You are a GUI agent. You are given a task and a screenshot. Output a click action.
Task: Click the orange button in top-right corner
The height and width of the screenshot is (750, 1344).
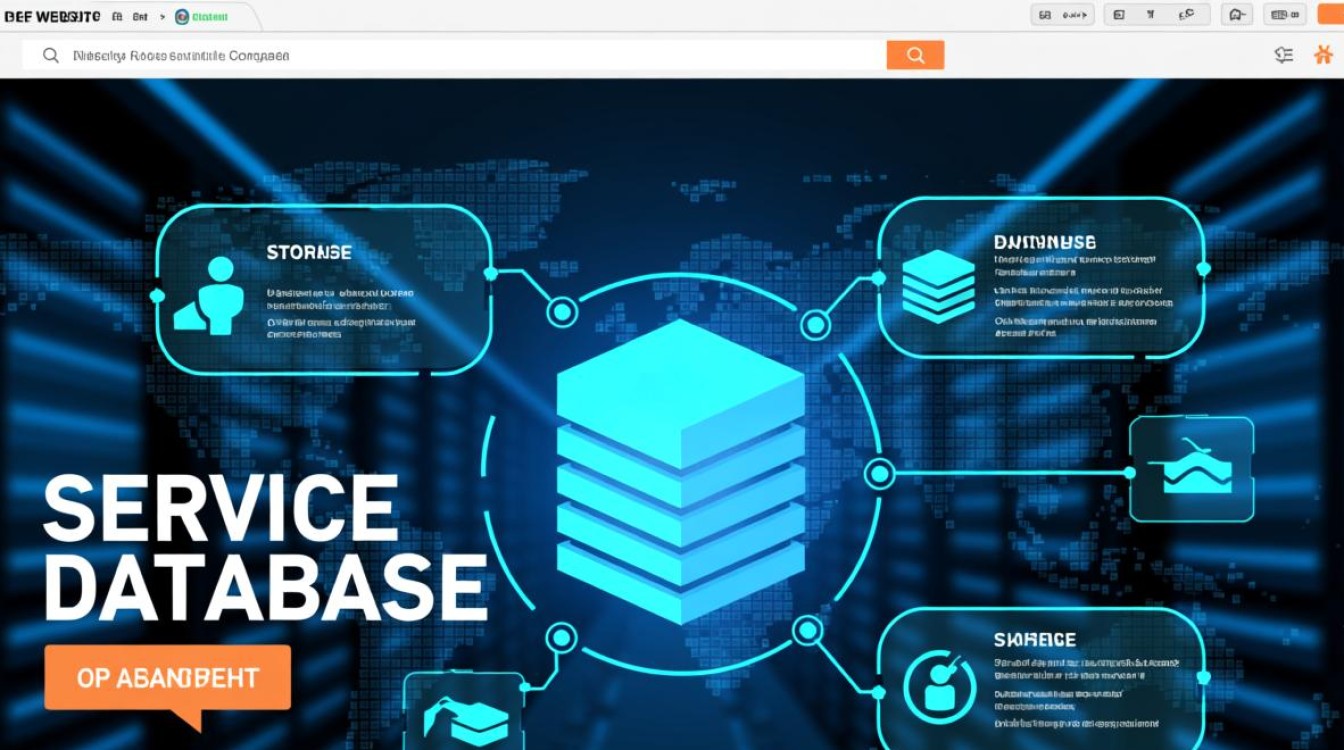[1330, 14]
